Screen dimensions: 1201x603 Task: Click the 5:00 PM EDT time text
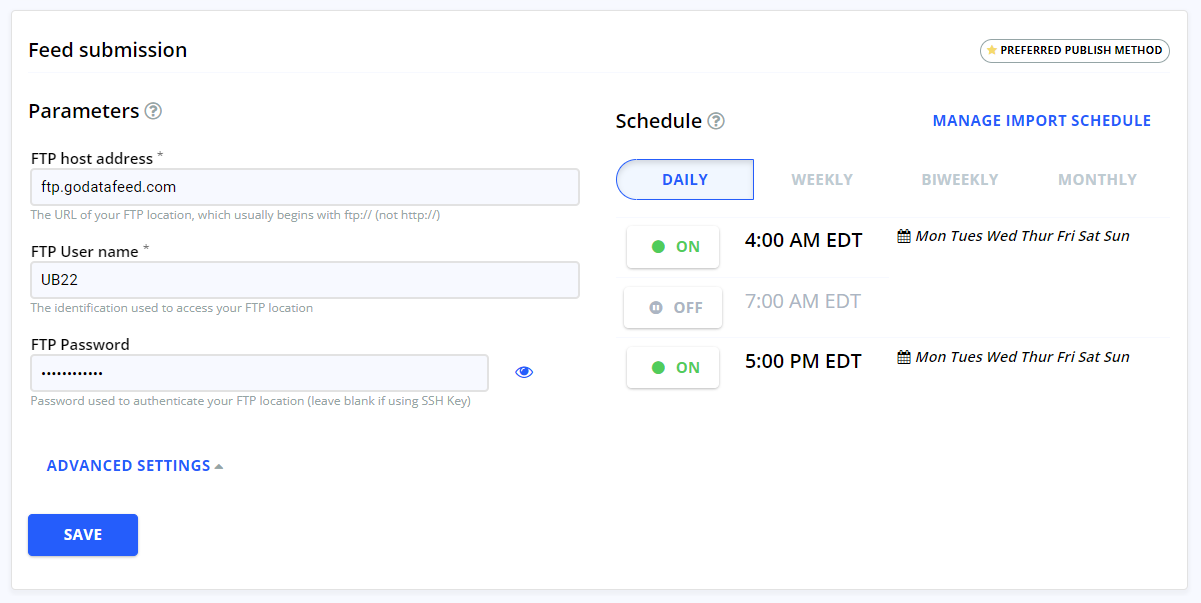[804, 362]
